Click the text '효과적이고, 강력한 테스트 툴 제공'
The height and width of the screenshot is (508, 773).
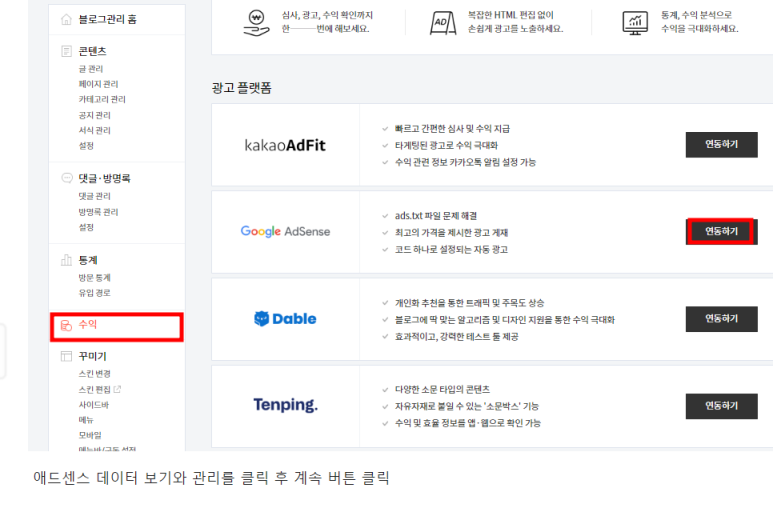pos(457,336)
